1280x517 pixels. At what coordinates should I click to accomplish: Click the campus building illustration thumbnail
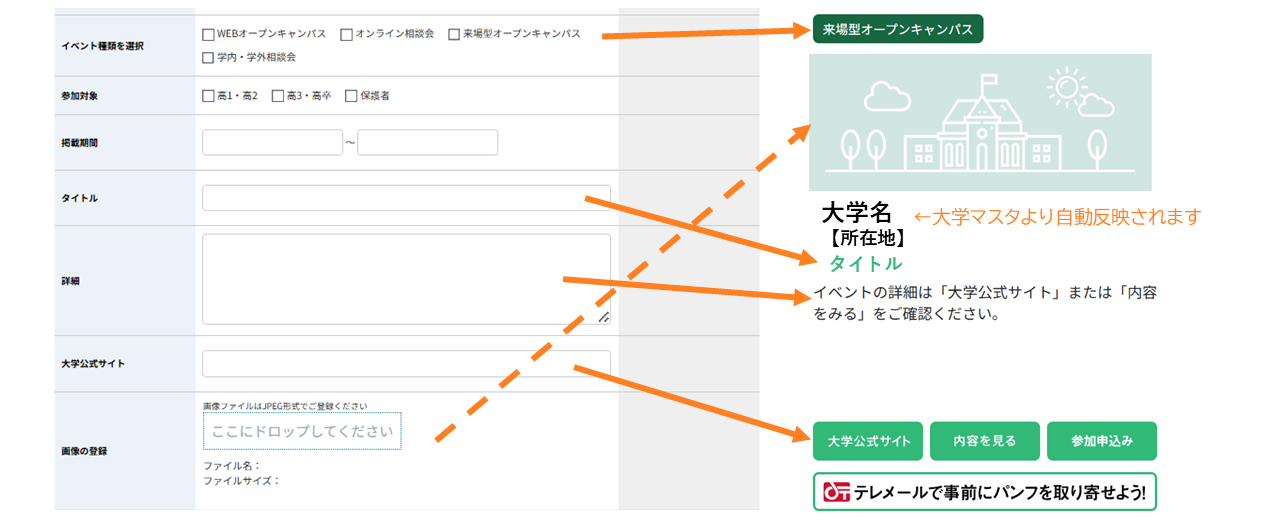[980, 122]
